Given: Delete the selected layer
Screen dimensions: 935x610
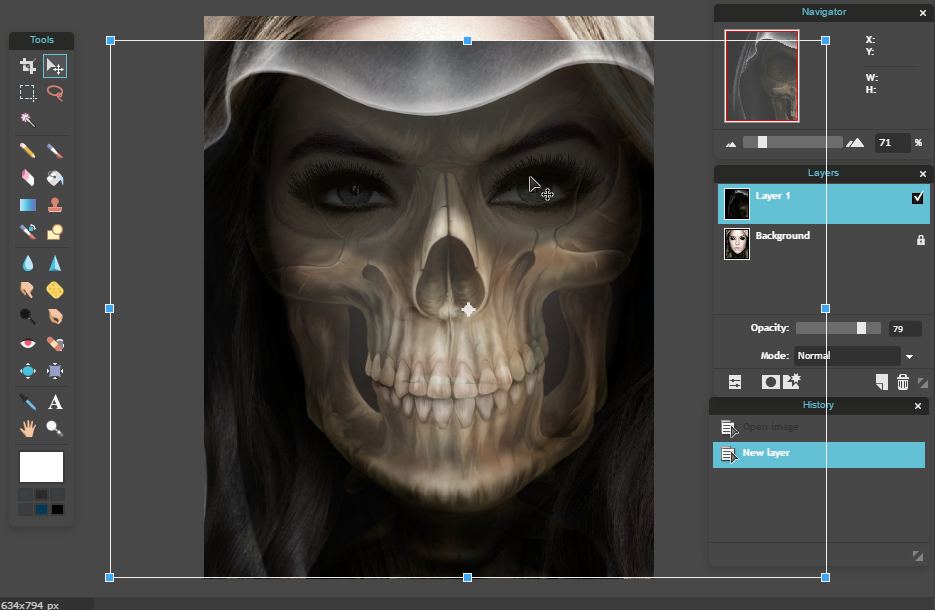Looking at the screenshot, I should click(903, 382).
